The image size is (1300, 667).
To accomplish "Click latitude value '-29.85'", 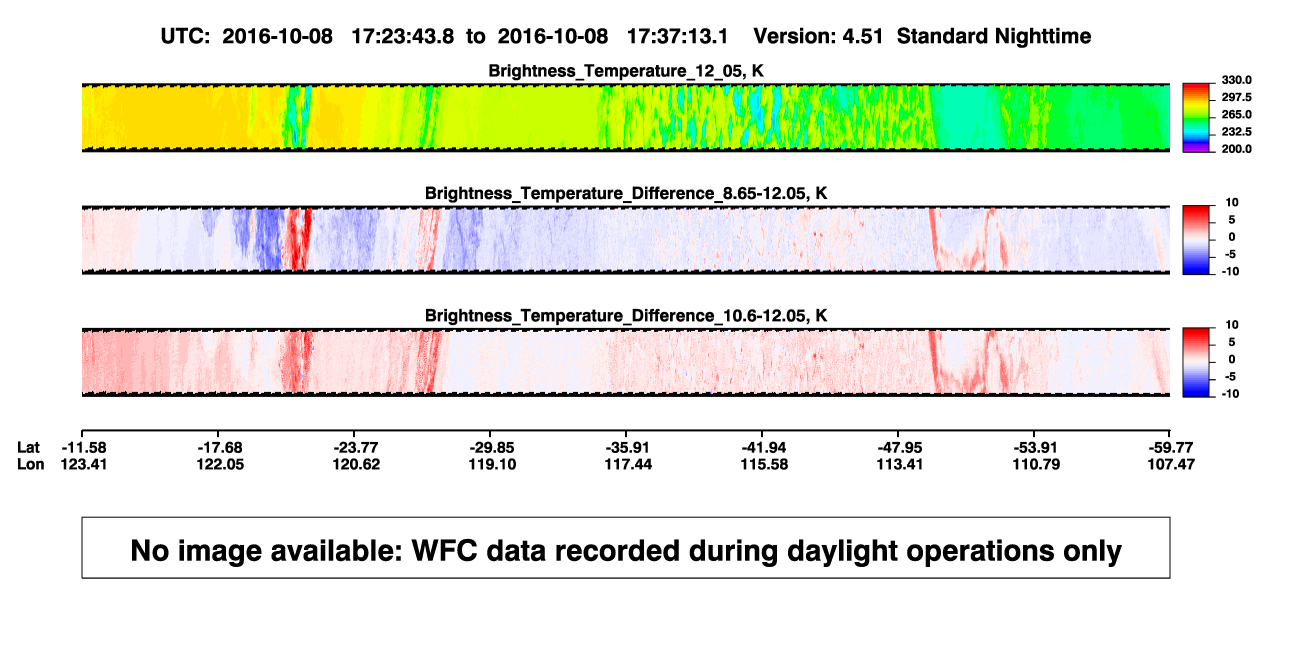I will (491, 446).
